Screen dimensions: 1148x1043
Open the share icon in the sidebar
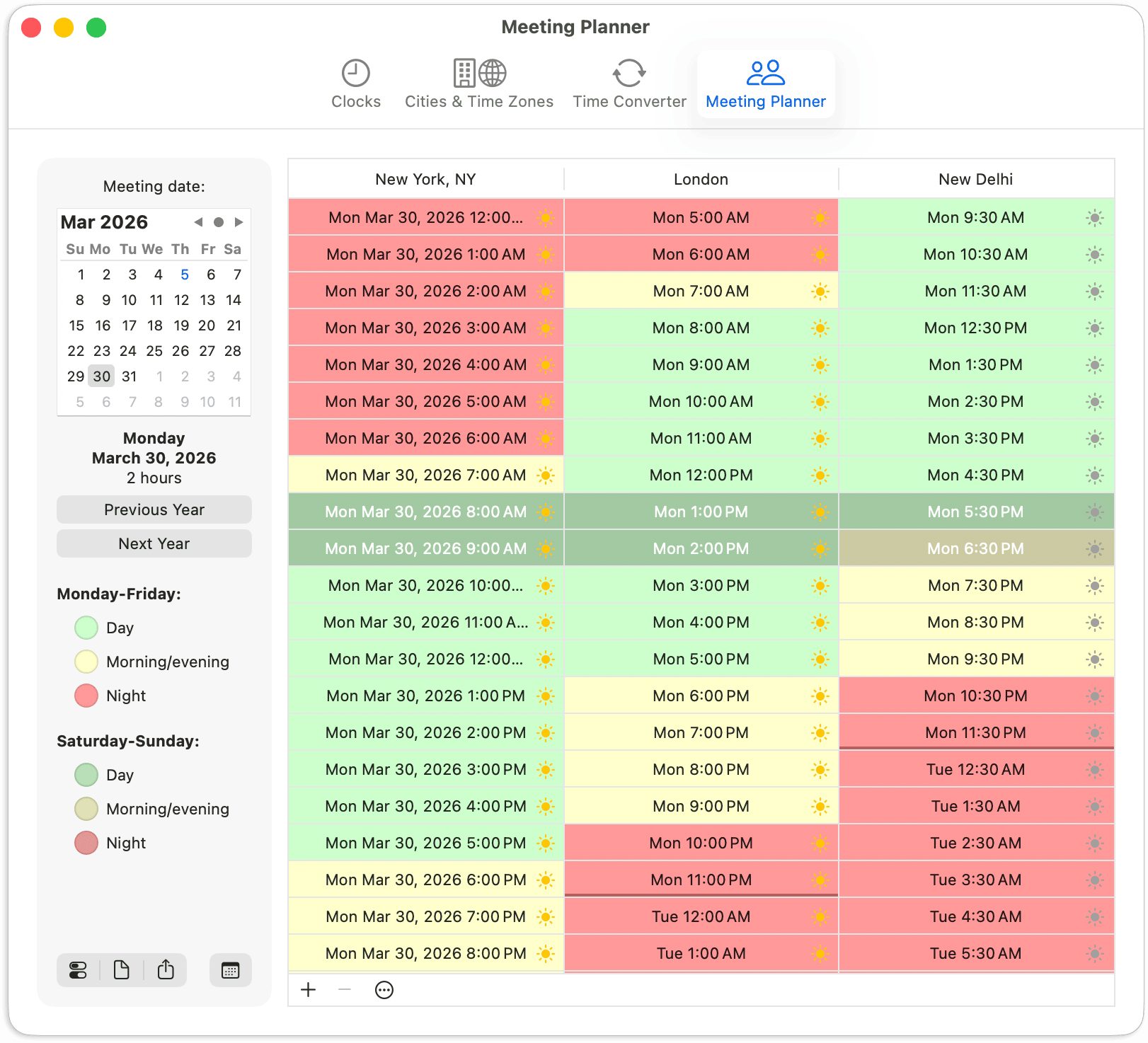[x=166, y=970]
